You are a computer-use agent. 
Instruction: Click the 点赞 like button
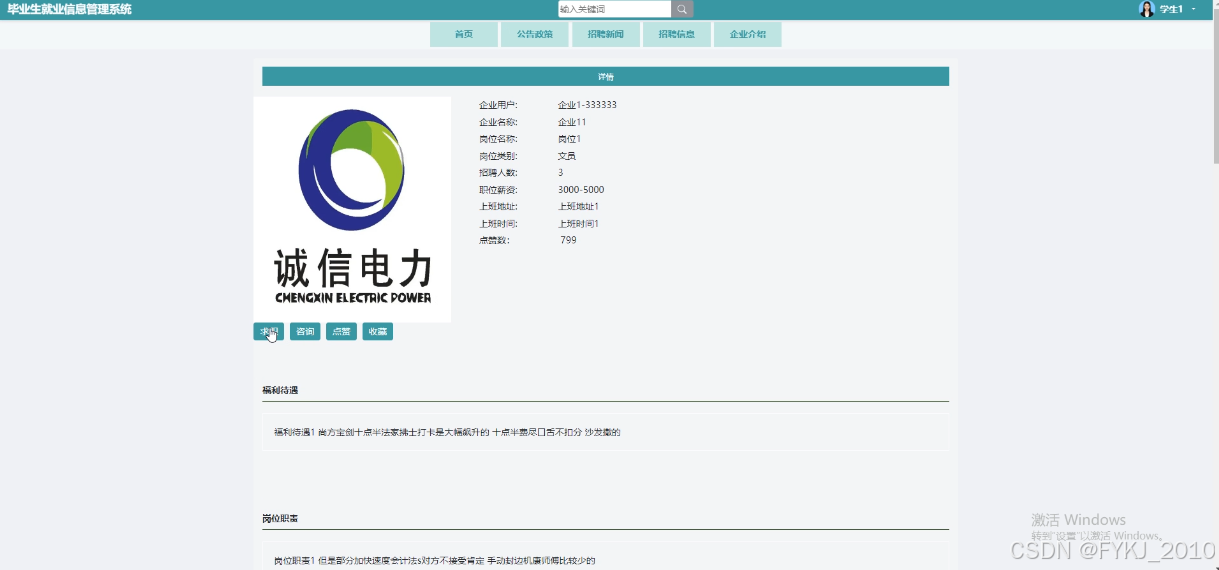click(341, 331)
